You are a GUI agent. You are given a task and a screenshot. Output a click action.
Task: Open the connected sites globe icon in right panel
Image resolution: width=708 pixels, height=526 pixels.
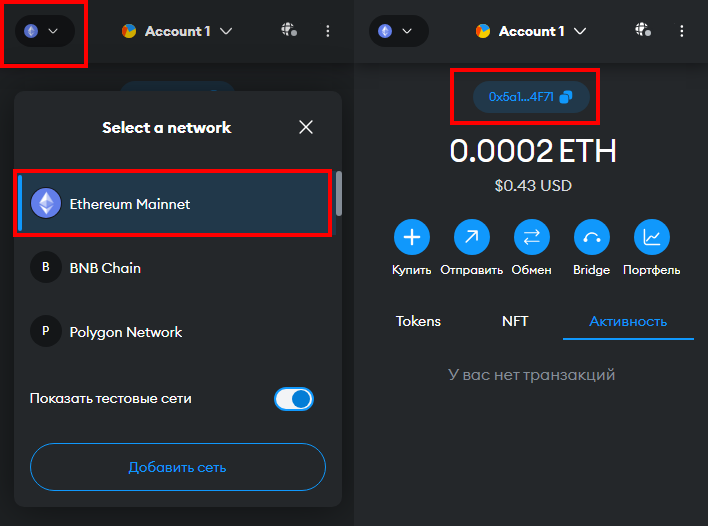tap(643, 31)
